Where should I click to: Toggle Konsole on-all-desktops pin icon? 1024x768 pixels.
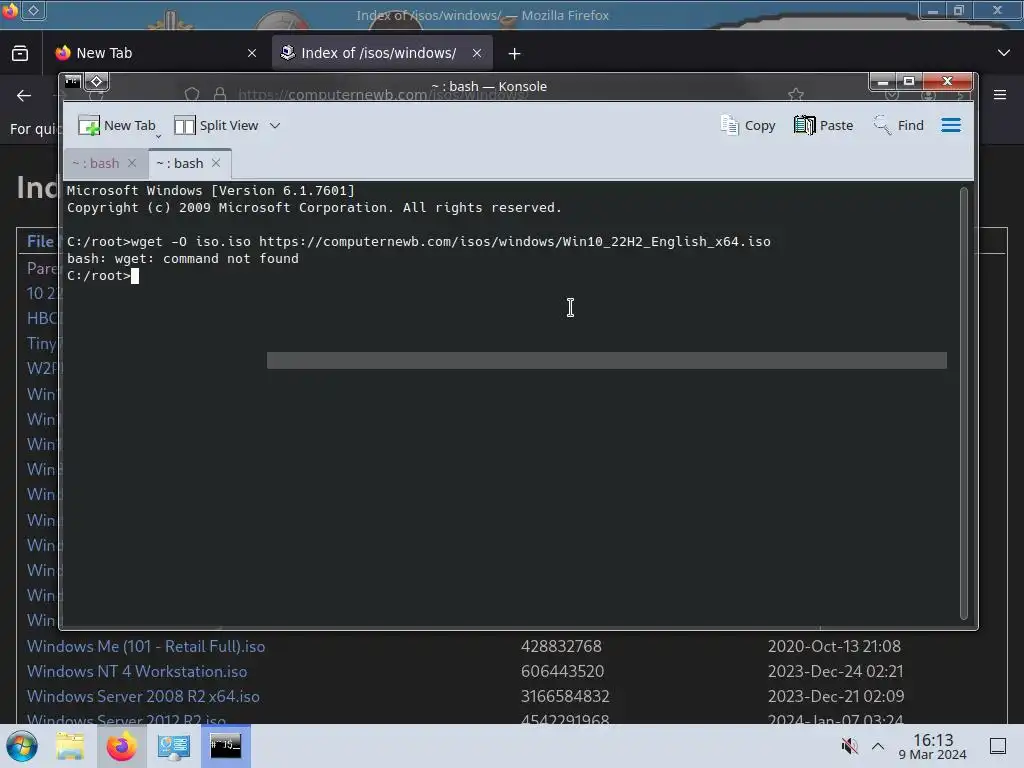[97, 82]
